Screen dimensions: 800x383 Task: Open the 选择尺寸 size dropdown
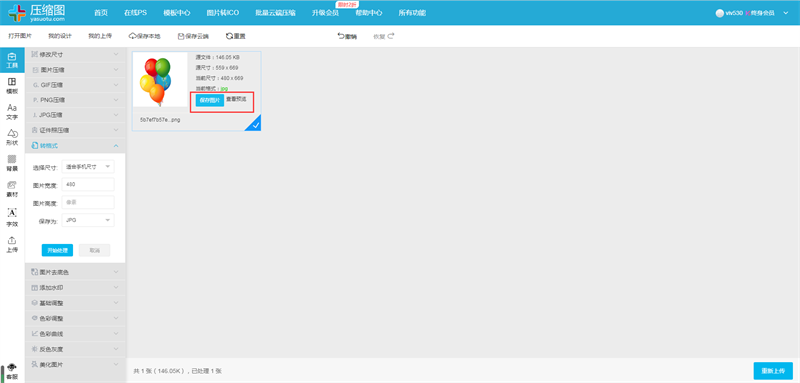[x=88, y=167]
